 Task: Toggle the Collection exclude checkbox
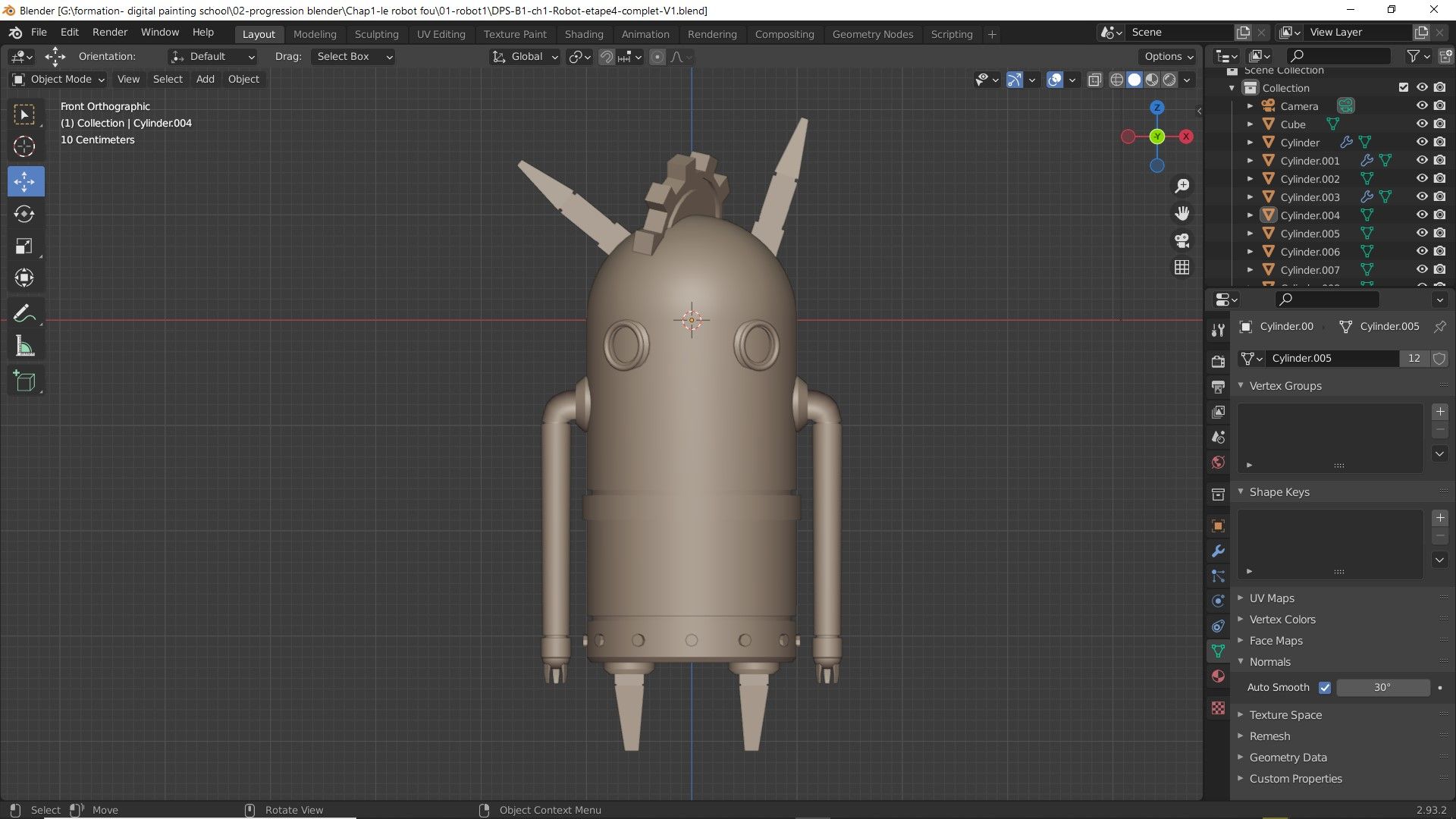[x=1404, y=88]
